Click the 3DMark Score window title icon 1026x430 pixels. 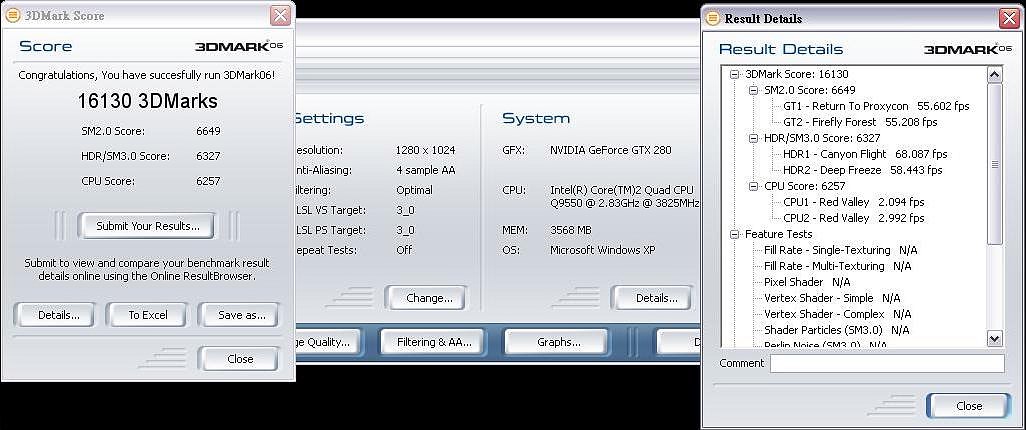(x=13, y=16)
